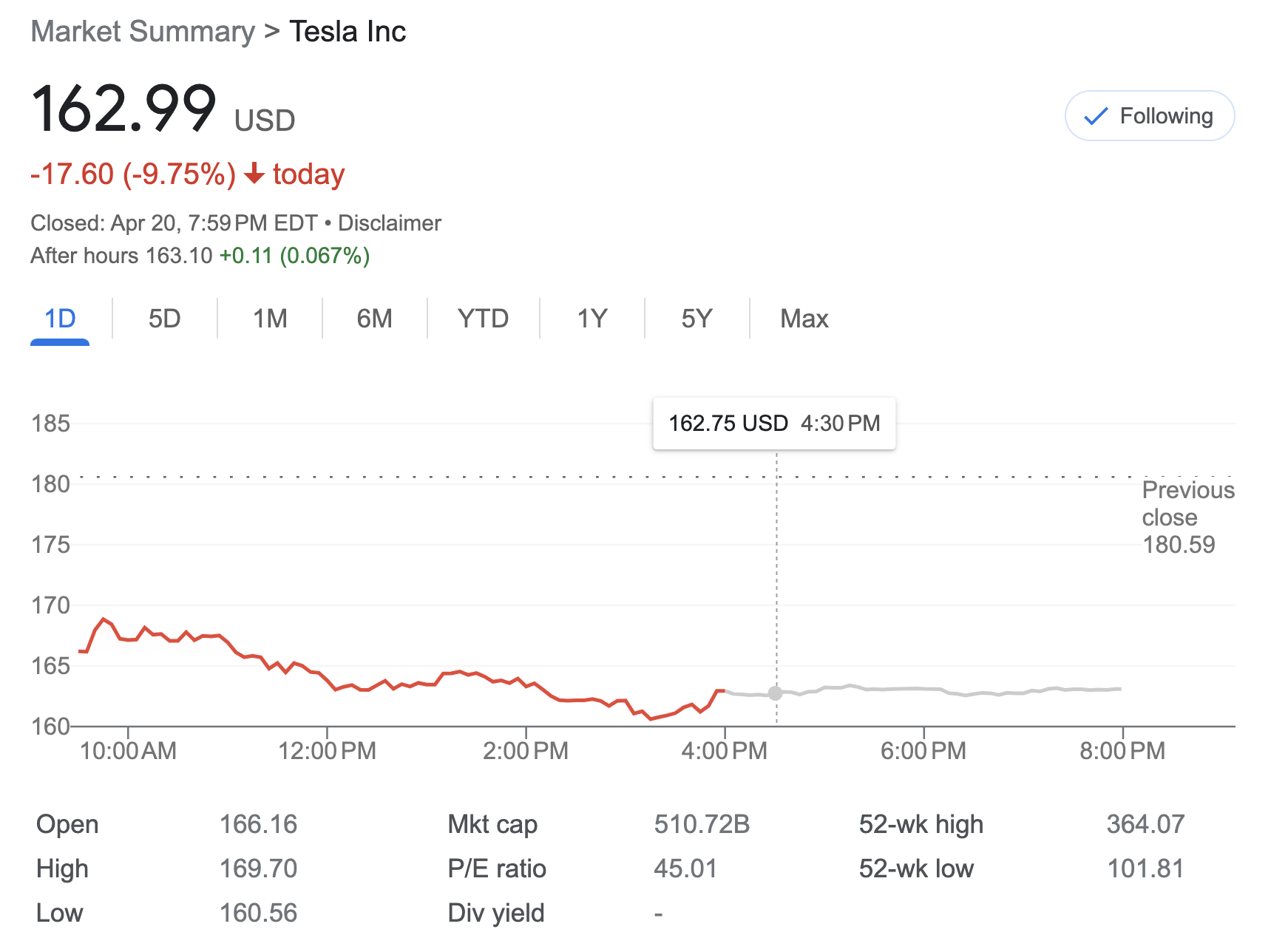This screenshot has width=1271, height=952.
Task: Click the red down arrow beside today
Action: tap(254, 174)
